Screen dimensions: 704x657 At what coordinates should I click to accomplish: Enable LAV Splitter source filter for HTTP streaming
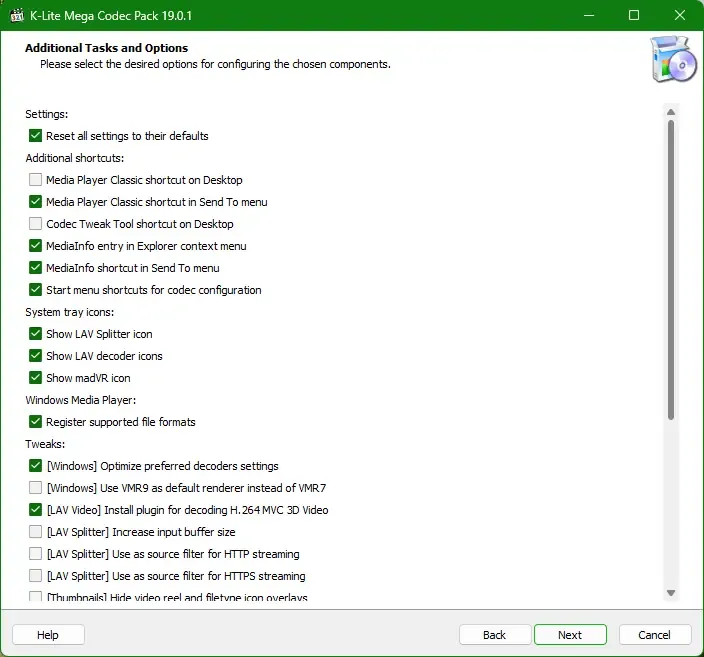[35, 554]
